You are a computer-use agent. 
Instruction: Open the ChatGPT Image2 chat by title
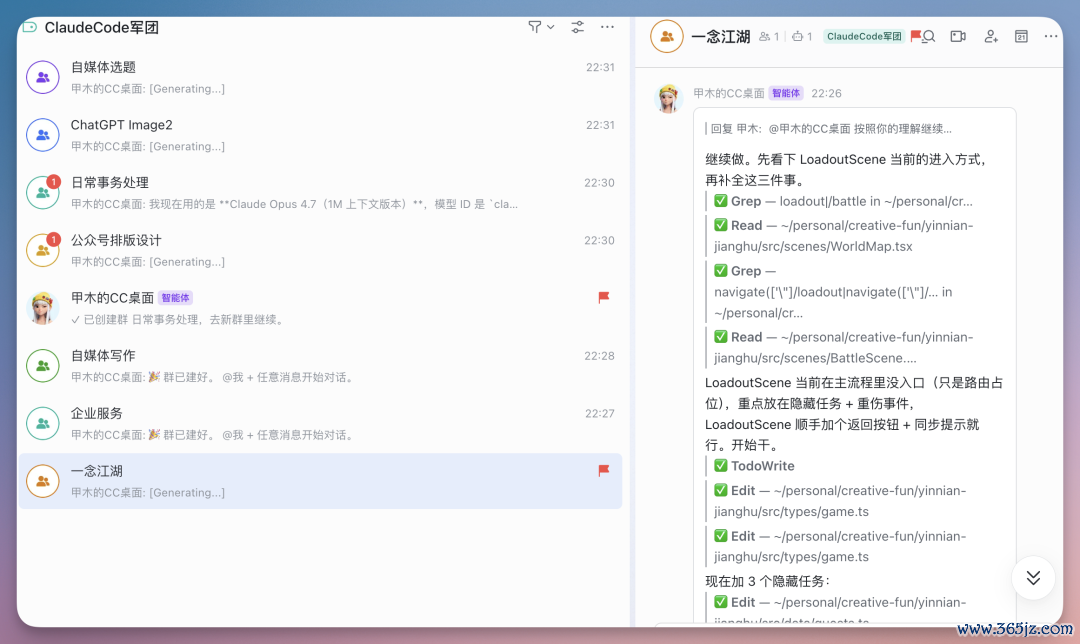[x=121, y=125]
